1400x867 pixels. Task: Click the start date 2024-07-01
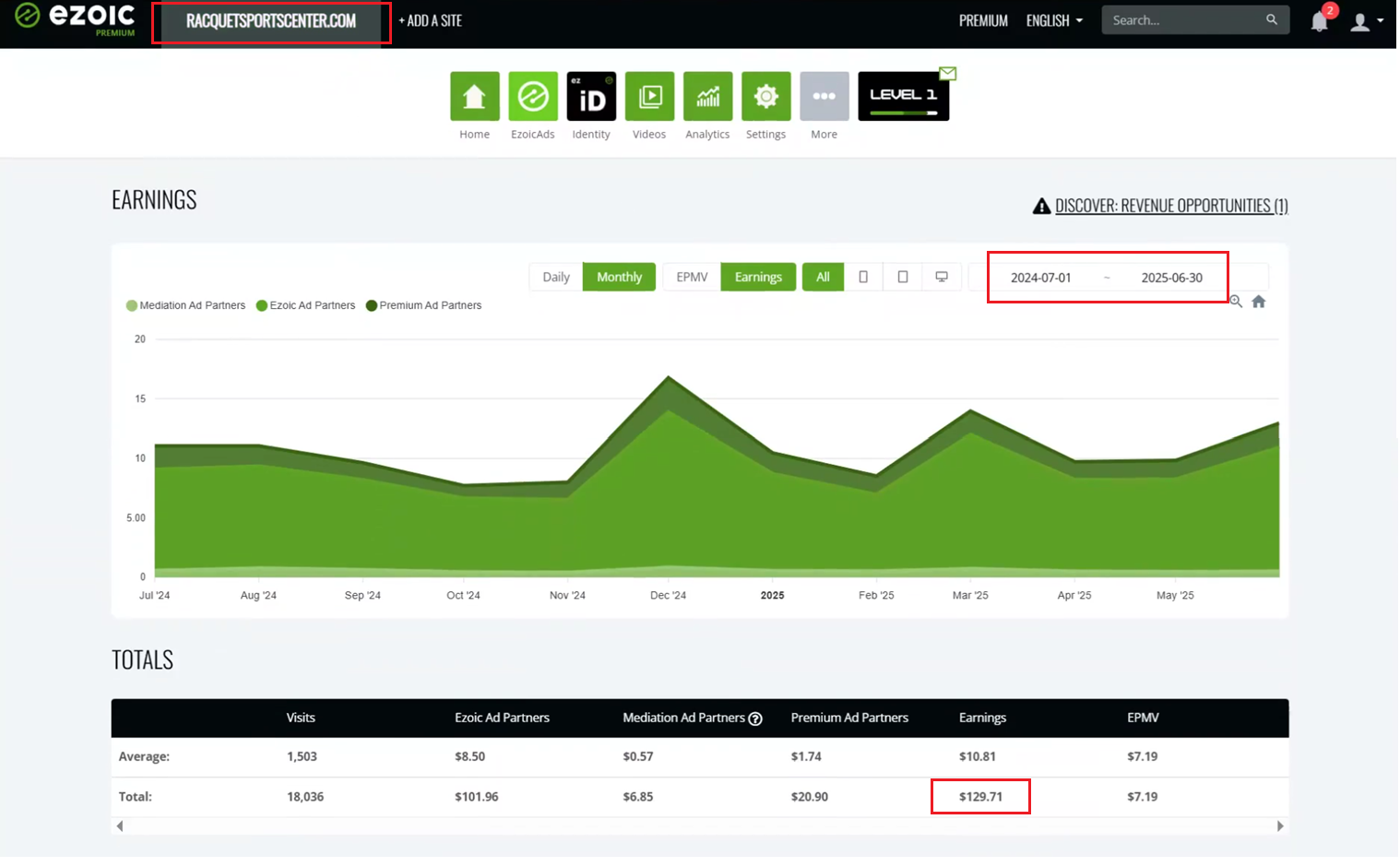pos(1040,278)
